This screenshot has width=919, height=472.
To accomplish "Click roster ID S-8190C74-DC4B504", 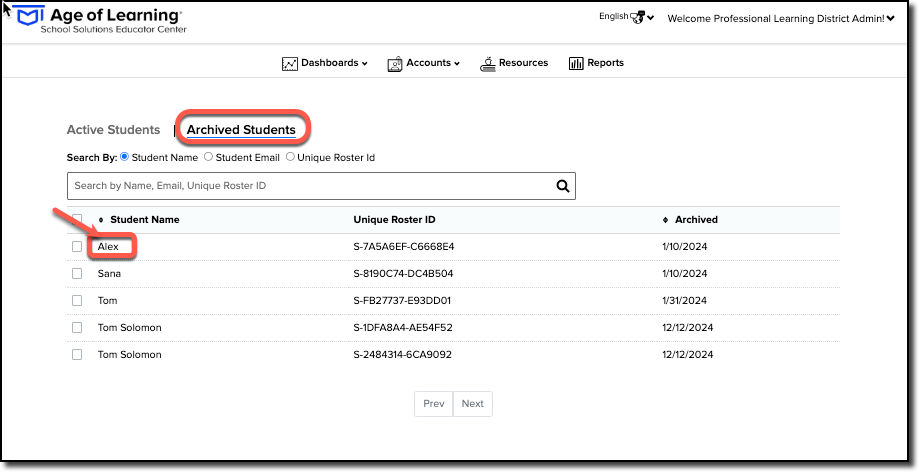I will (403, 273).
